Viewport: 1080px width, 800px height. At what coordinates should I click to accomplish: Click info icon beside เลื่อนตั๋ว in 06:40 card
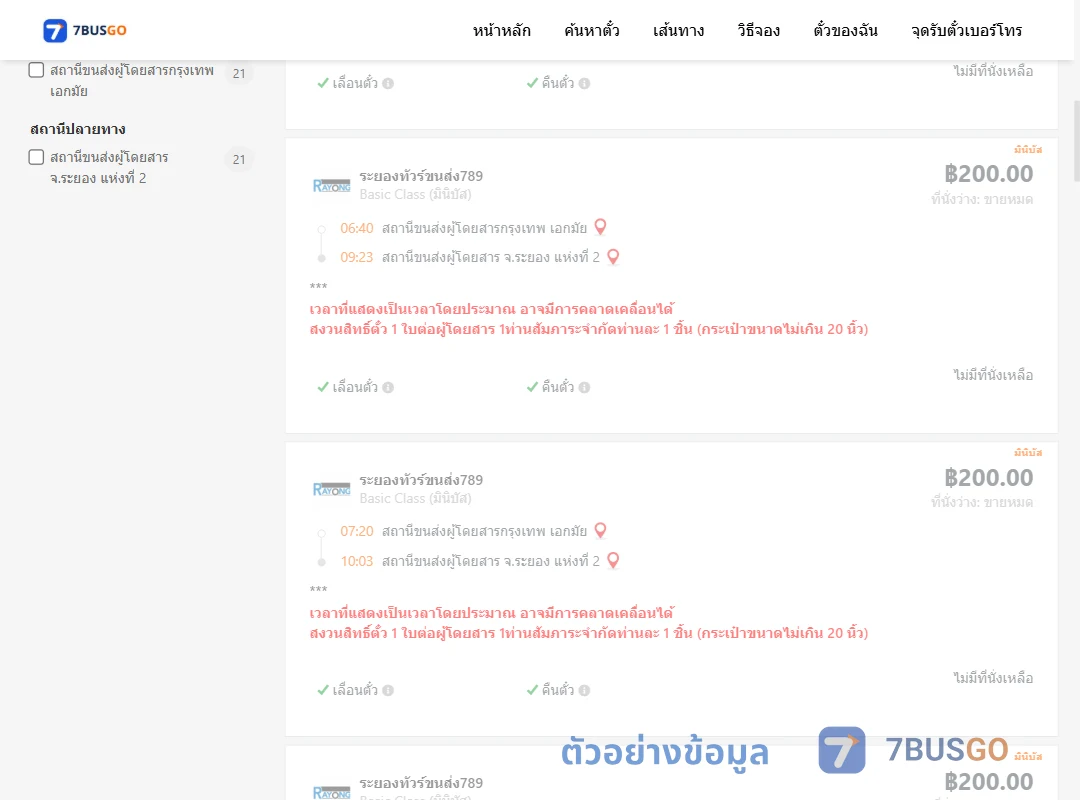388,387
